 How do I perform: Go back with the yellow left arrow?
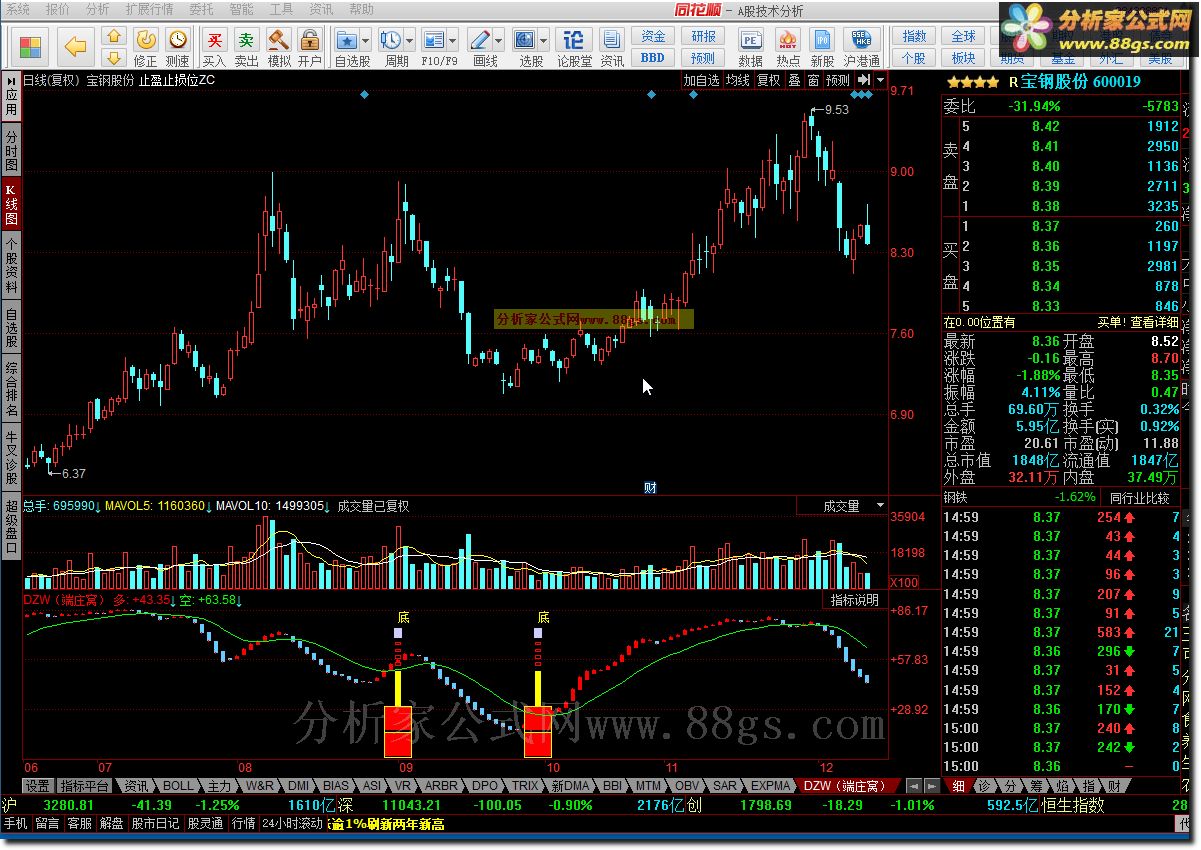click(76, 46)
